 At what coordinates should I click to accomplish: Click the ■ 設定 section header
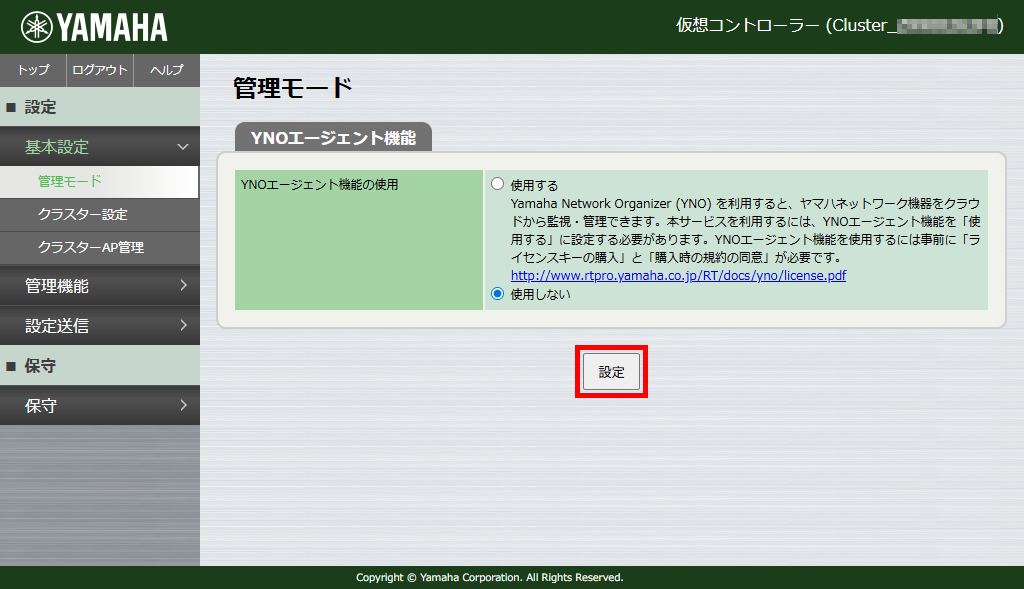100,107
